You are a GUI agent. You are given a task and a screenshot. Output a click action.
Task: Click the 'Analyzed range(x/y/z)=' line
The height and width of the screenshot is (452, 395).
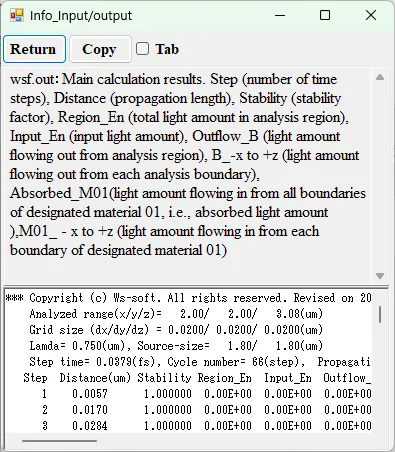tap(176, 314)
